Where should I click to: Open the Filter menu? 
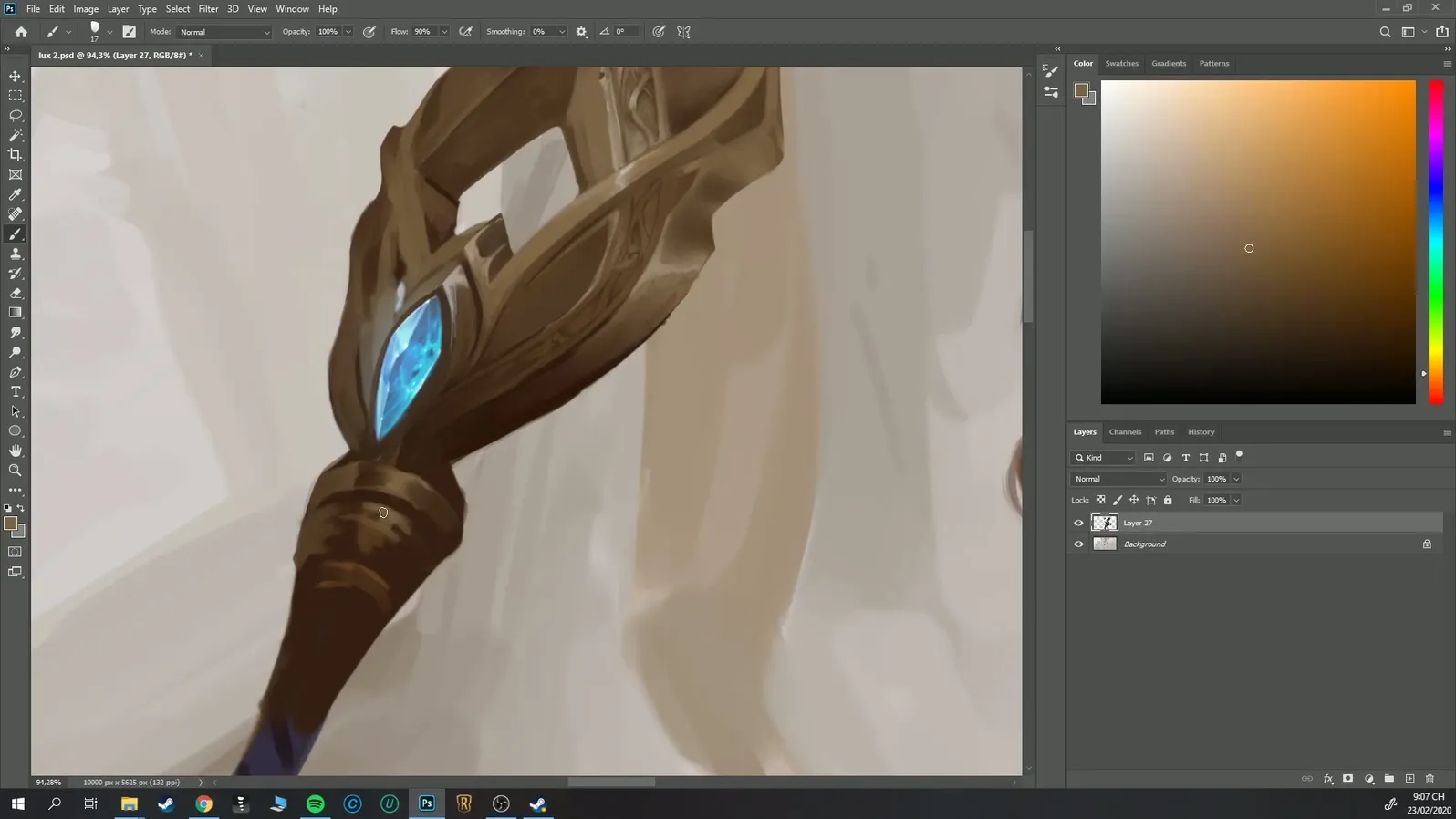(208, 9)
